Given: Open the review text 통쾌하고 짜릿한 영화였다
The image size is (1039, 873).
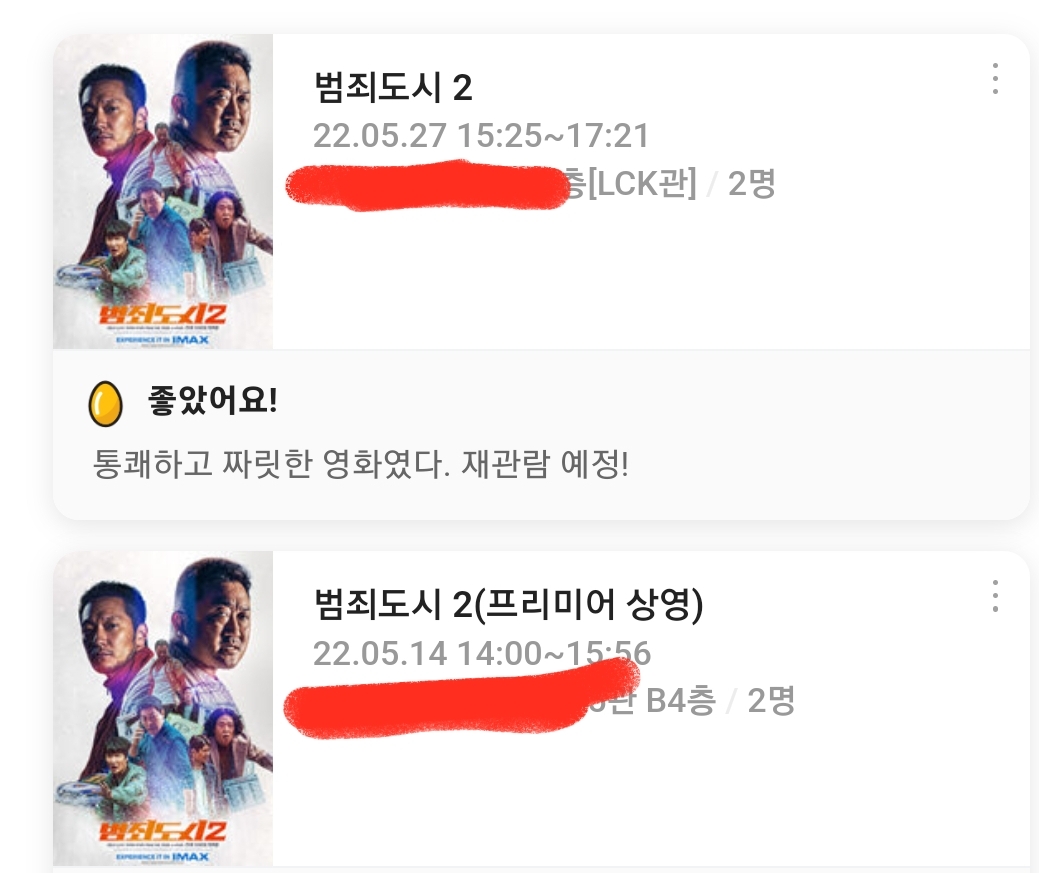Looking at the screenshot, I should click(x=360, y=464).
